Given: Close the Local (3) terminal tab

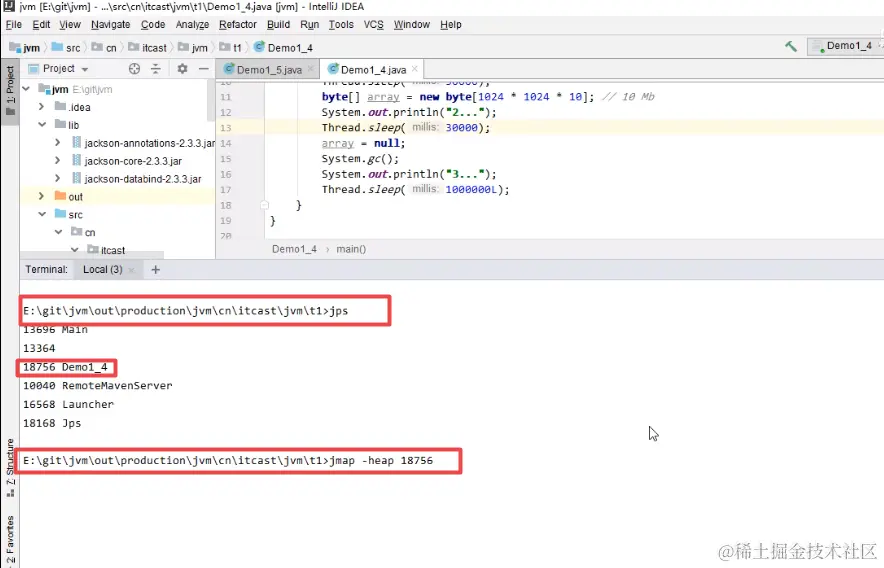Looking at the screenshot, I should (131, 270).
